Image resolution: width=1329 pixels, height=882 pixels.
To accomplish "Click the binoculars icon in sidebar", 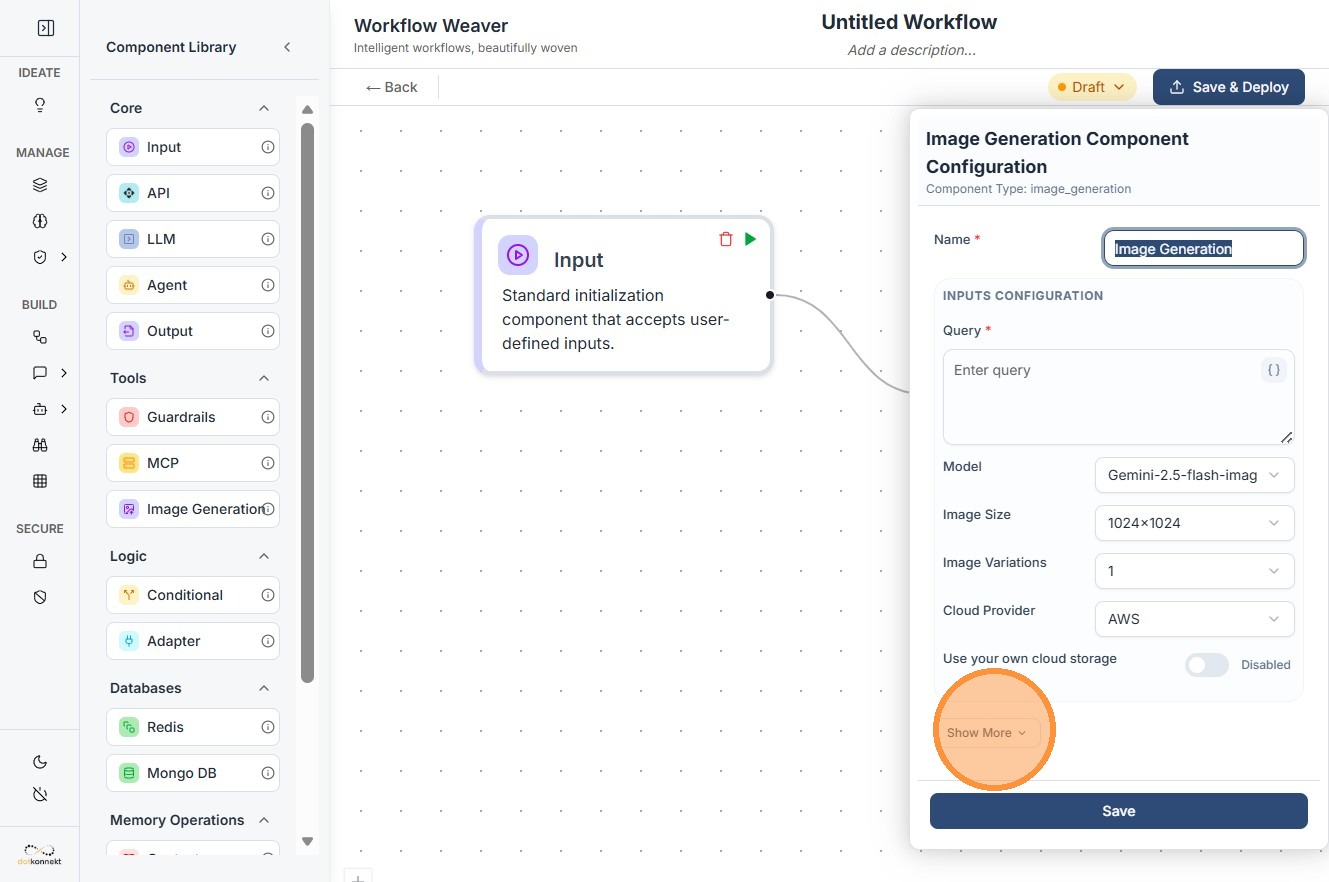I will pos(40,445).
